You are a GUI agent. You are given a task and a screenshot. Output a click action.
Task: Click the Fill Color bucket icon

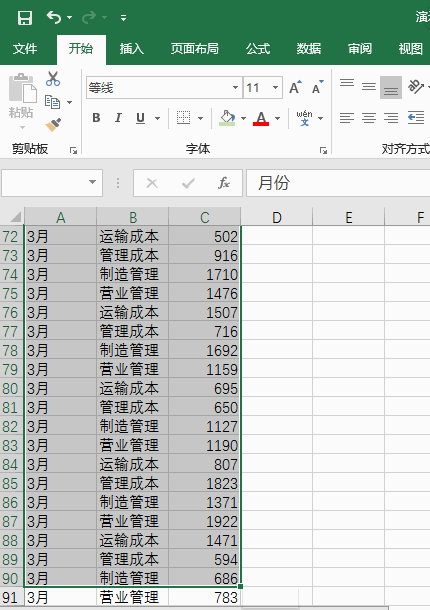(x=227, y=118)
